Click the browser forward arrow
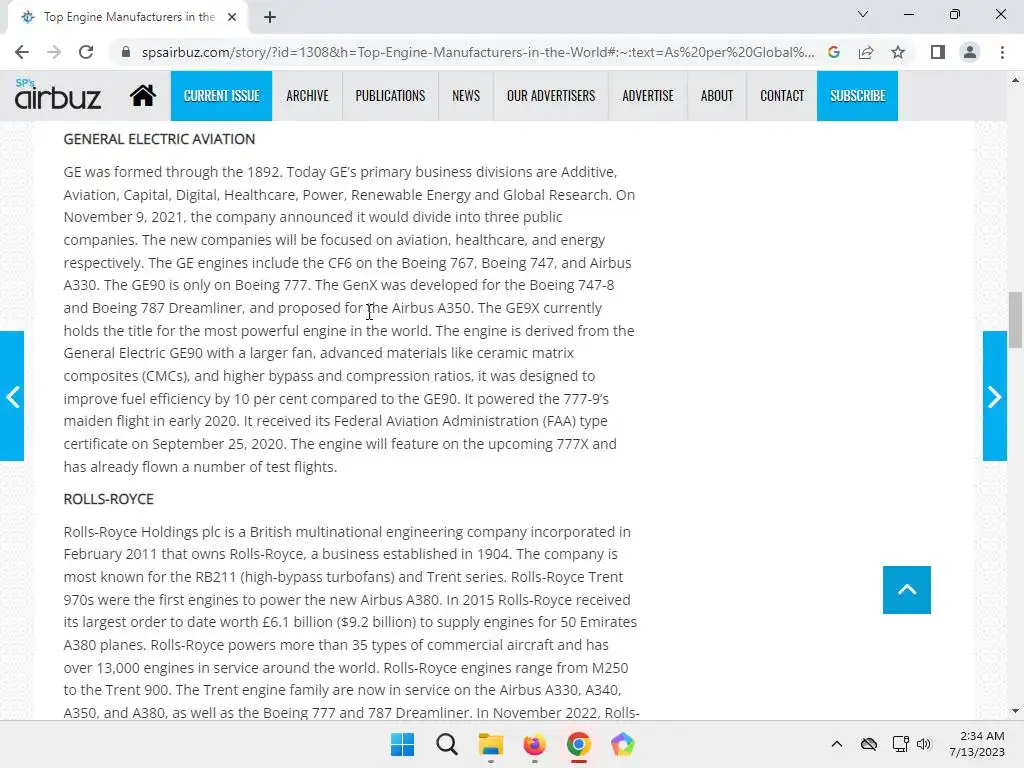 point(54,52)
